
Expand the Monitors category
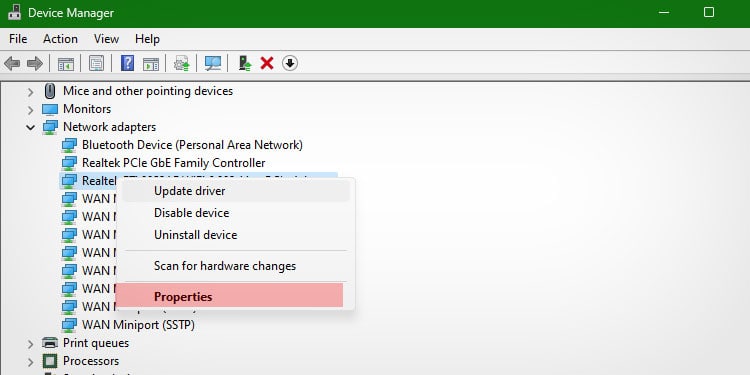click(x=31, y=110)
